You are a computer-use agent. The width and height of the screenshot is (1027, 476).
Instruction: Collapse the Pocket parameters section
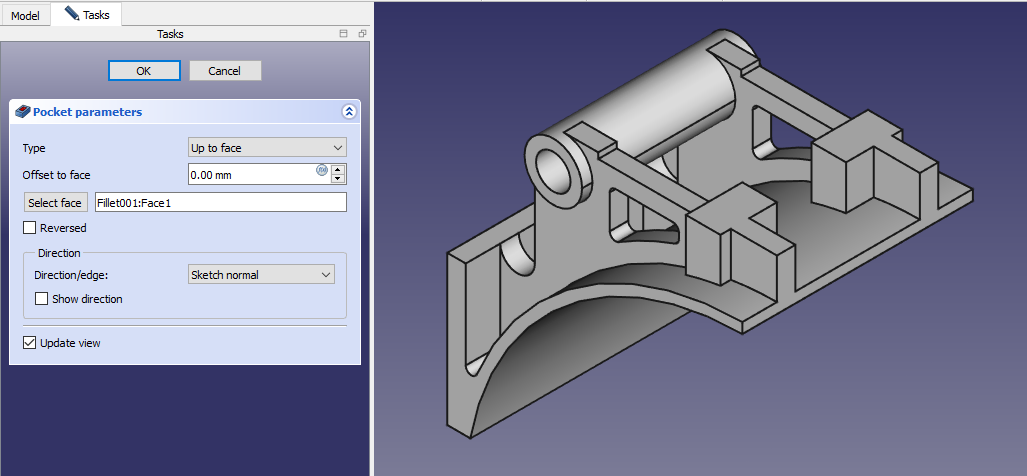pyautogui.click(x=348, y=112)
